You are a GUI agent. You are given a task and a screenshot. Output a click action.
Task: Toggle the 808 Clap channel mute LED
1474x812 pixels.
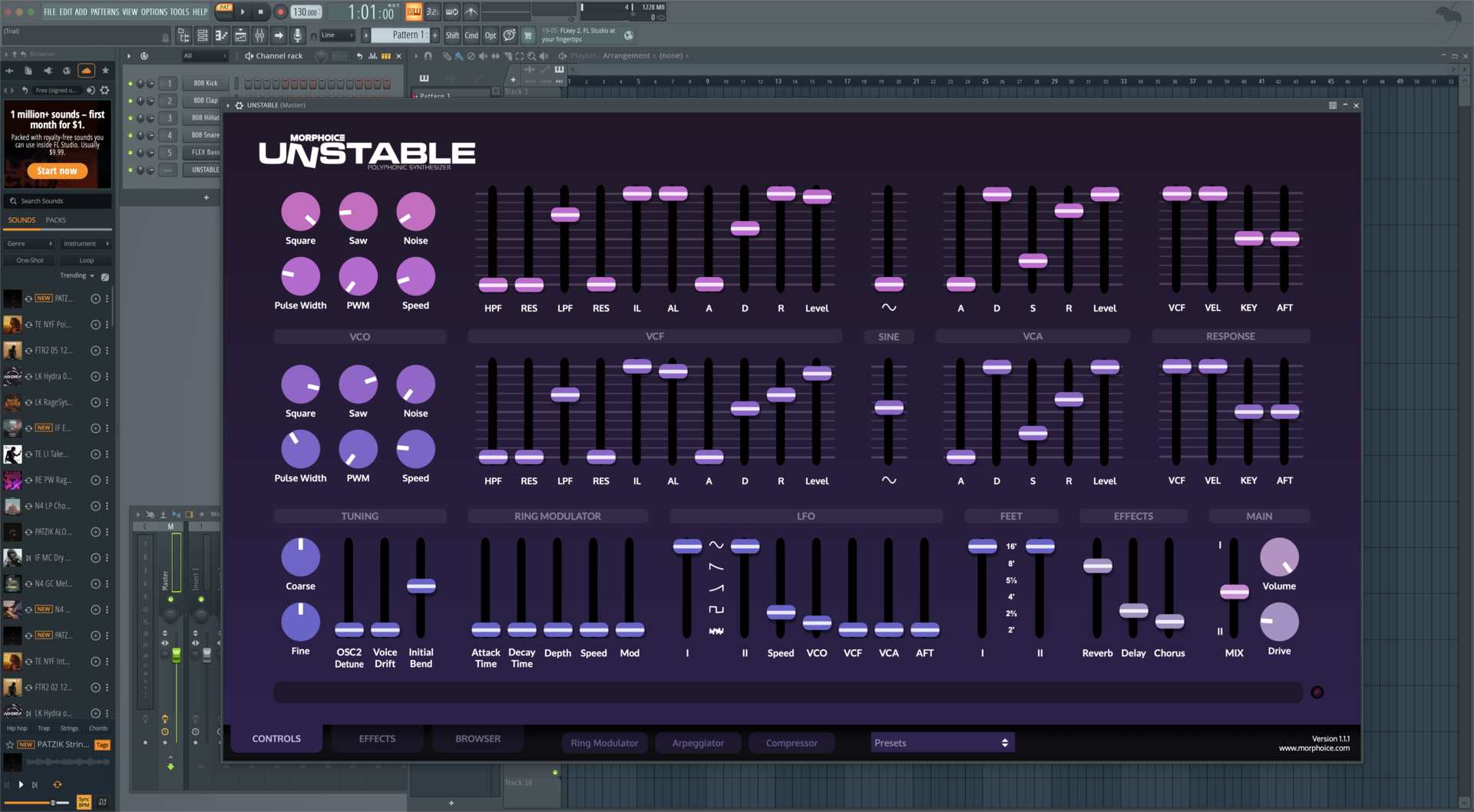131,101
